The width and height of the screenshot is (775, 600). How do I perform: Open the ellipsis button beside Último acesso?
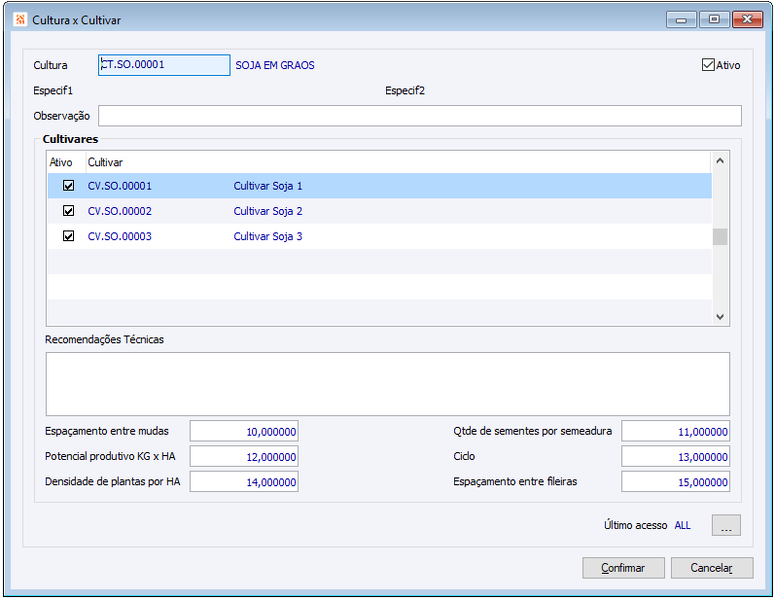point(726,525)
